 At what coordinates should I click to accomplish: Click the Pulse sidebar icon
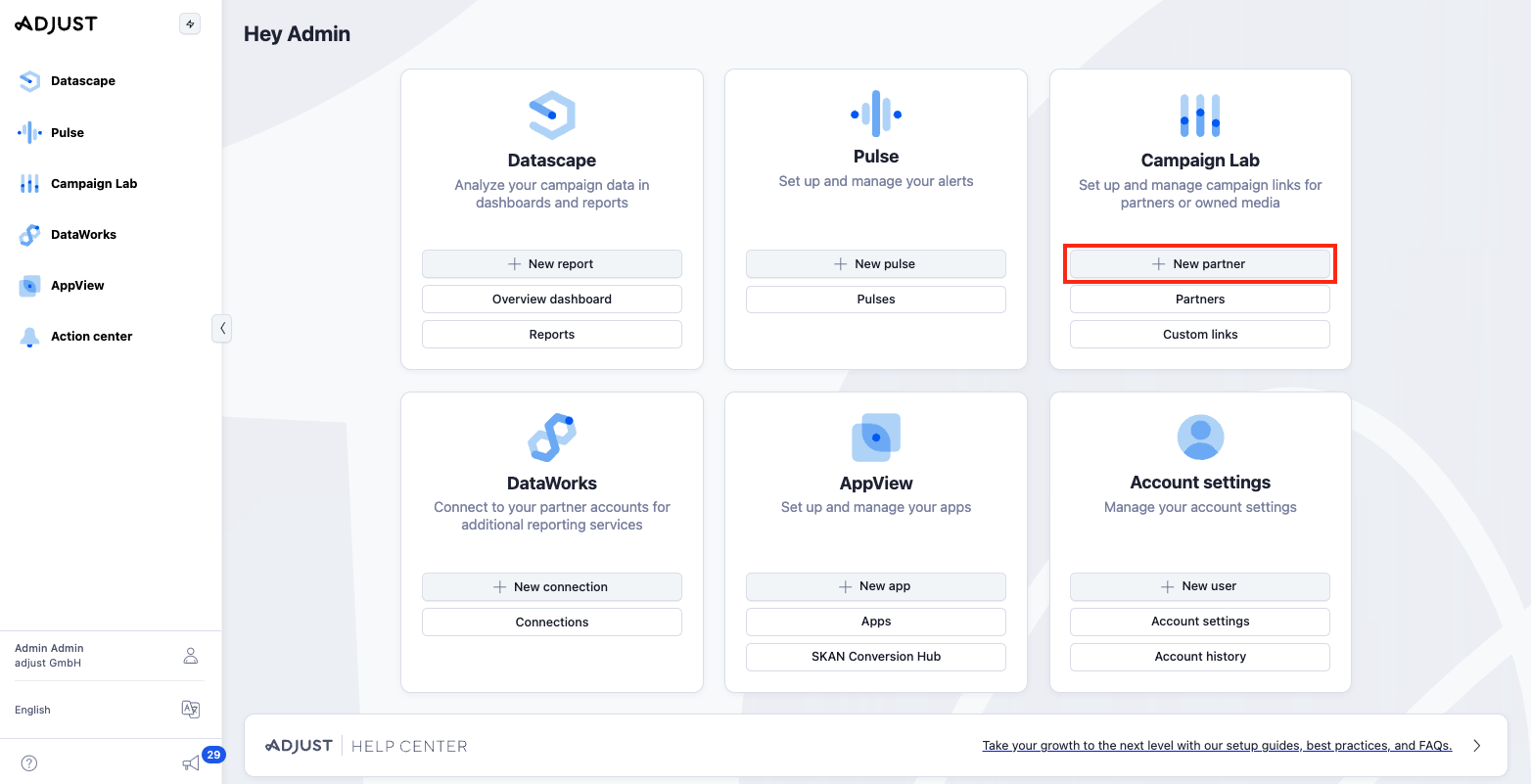coord(29,132)
